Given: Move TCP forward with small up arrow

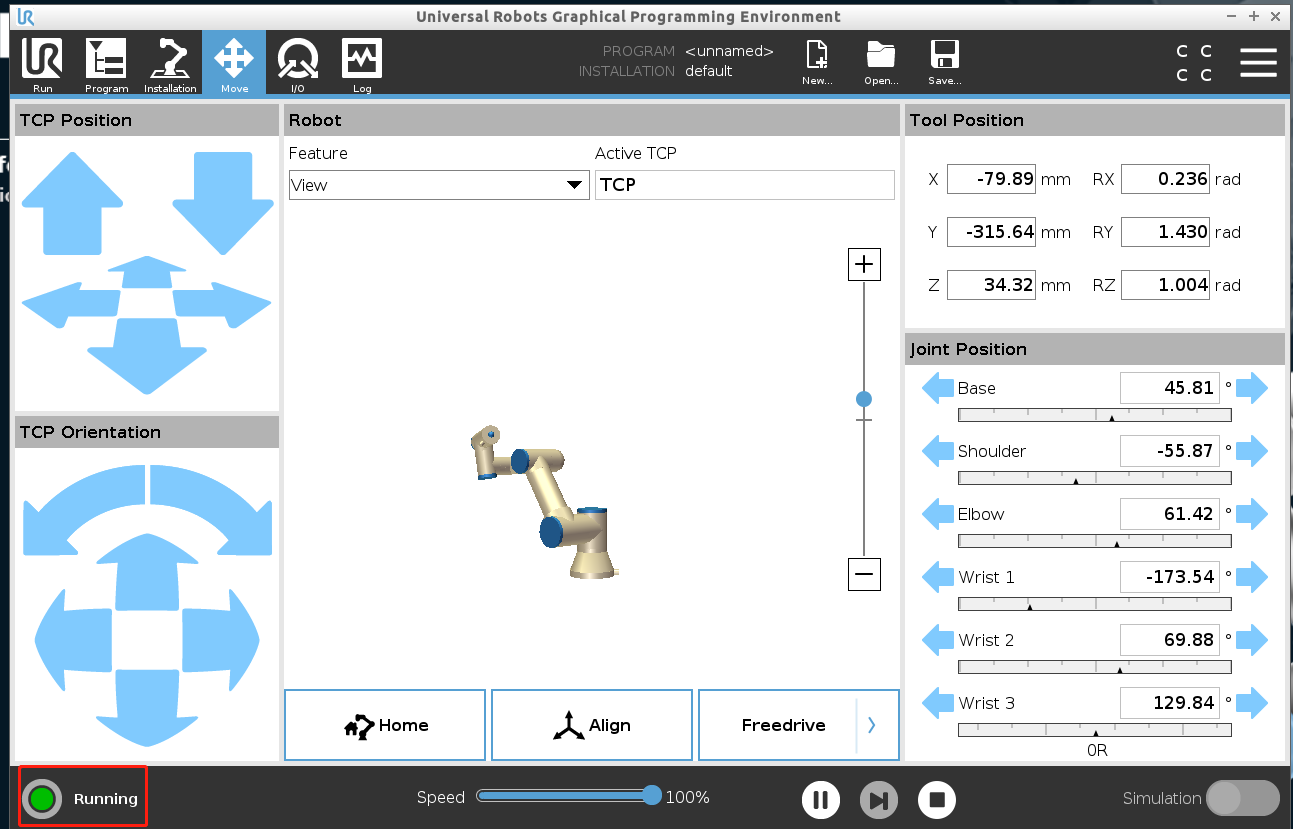Looking at the screenshot, I should click(147, 271).
